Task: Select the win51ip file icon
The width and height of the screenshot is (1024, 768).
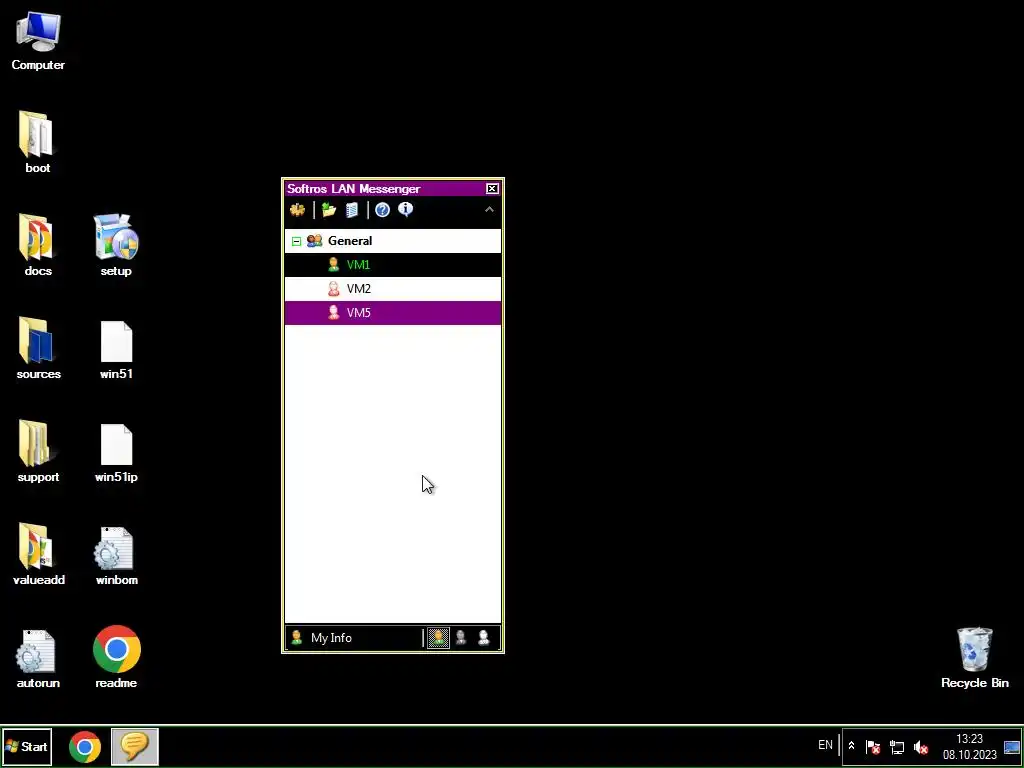Action: point(116,453)
